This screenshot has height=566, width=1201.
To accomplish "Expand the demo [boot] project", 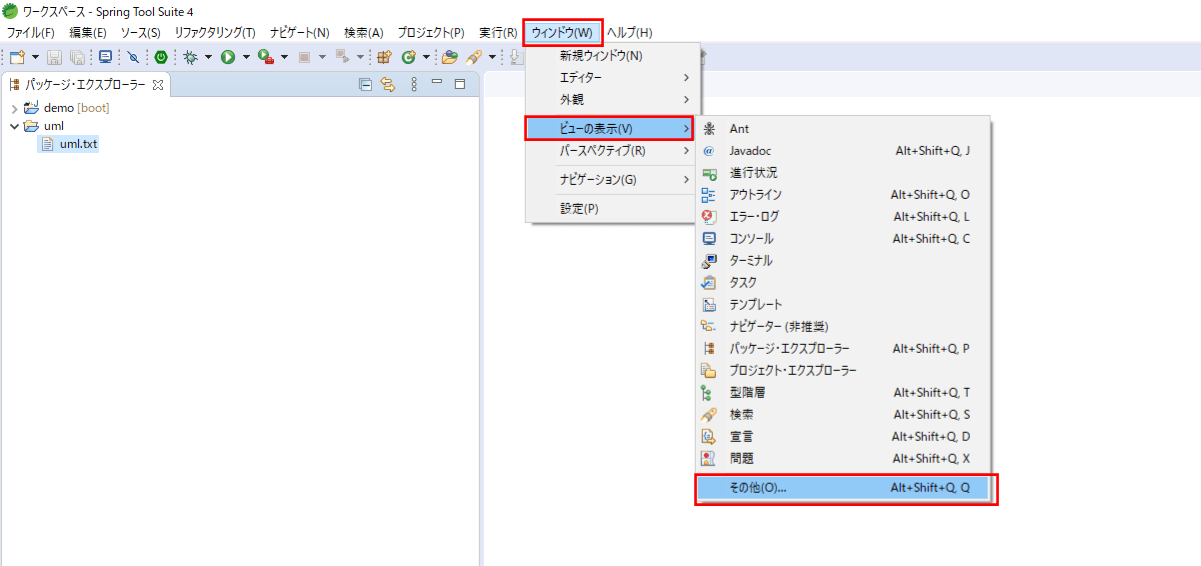I will pos(14,108).
